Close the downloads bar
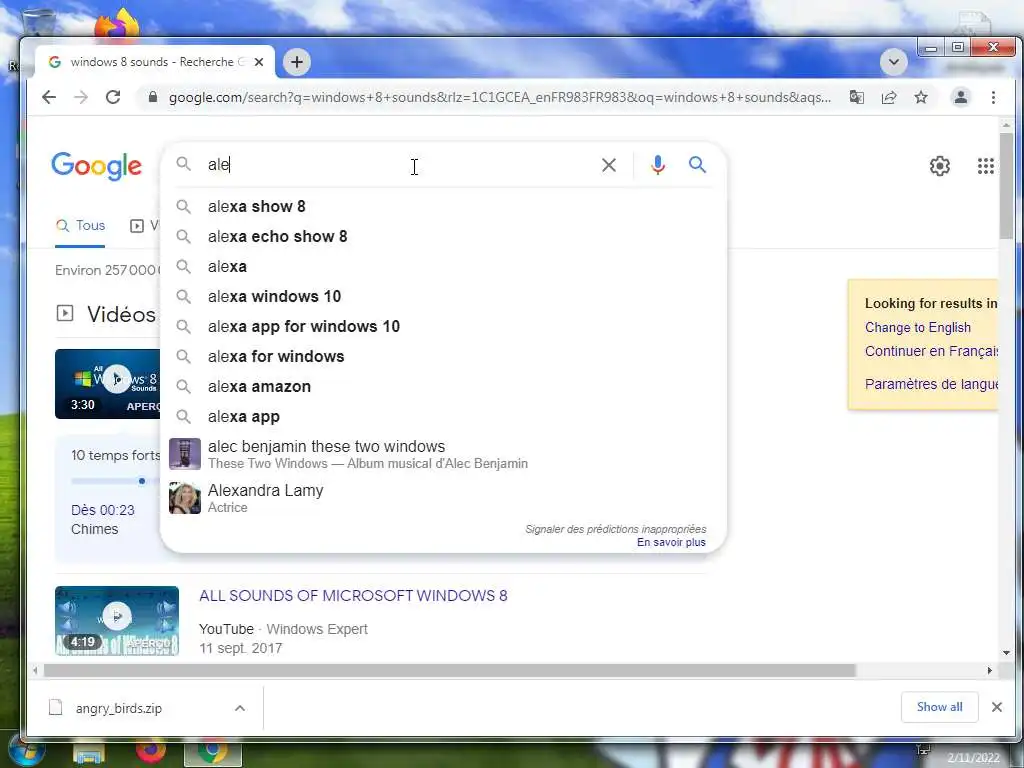1024x768 pixels. click(x=997, y=707)
